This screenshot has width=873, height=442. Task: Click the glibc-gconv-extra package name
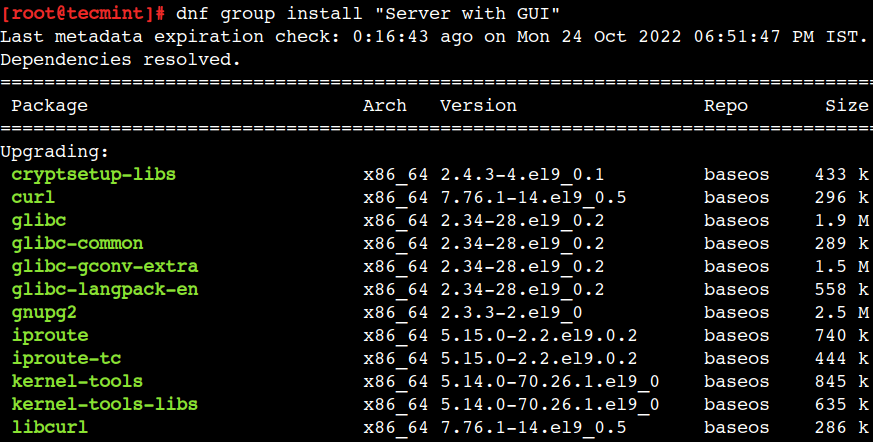[105, 267]
